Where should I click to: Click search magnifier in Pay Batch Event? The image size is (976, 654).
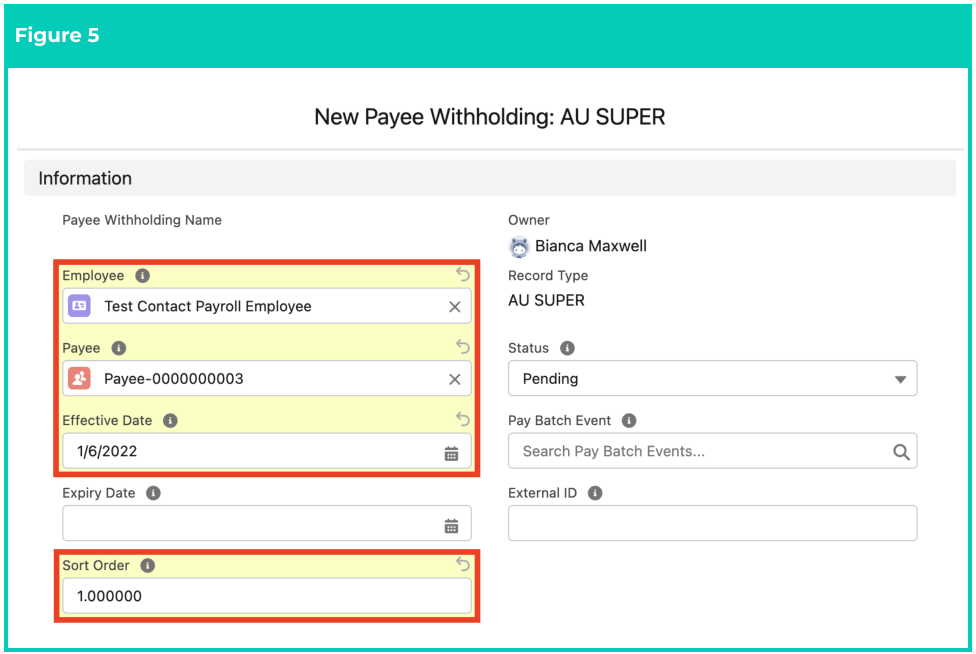coord(901,452)
